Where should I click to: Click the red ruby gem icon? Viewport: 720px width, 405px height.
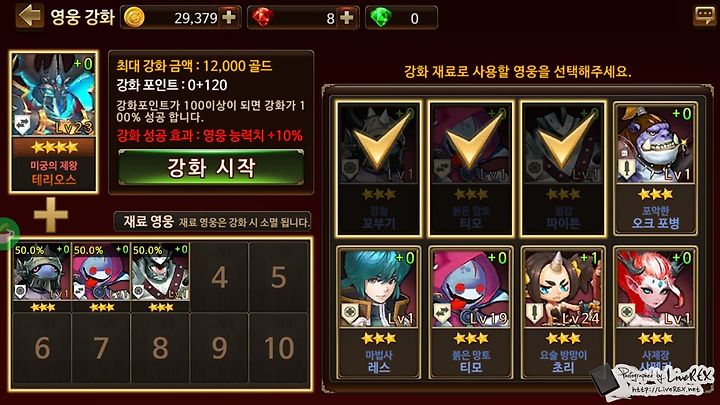click(263, 17)
